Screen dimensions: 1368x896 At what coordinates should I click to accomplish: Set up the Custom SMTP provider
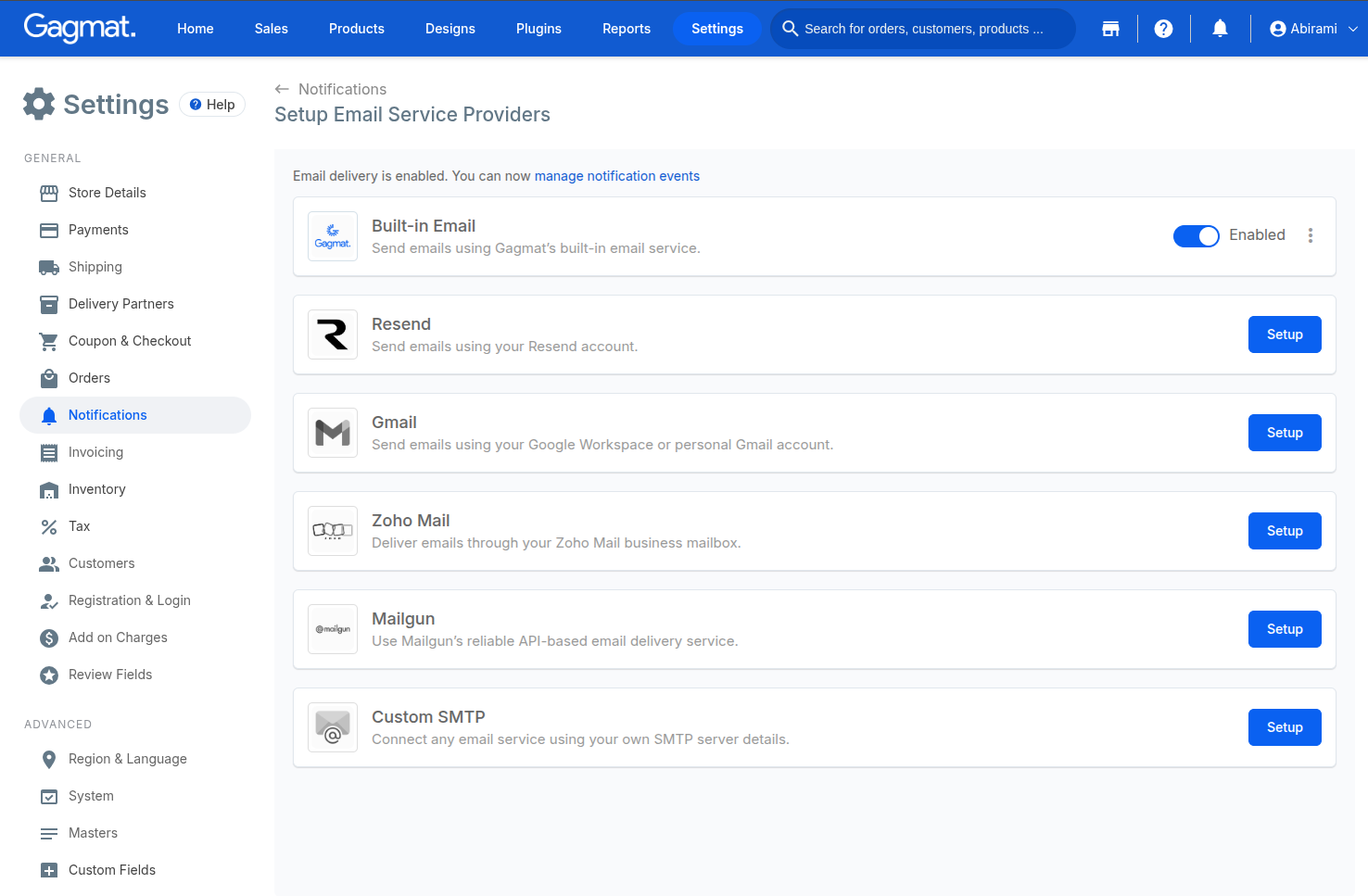pos(1285,727)
